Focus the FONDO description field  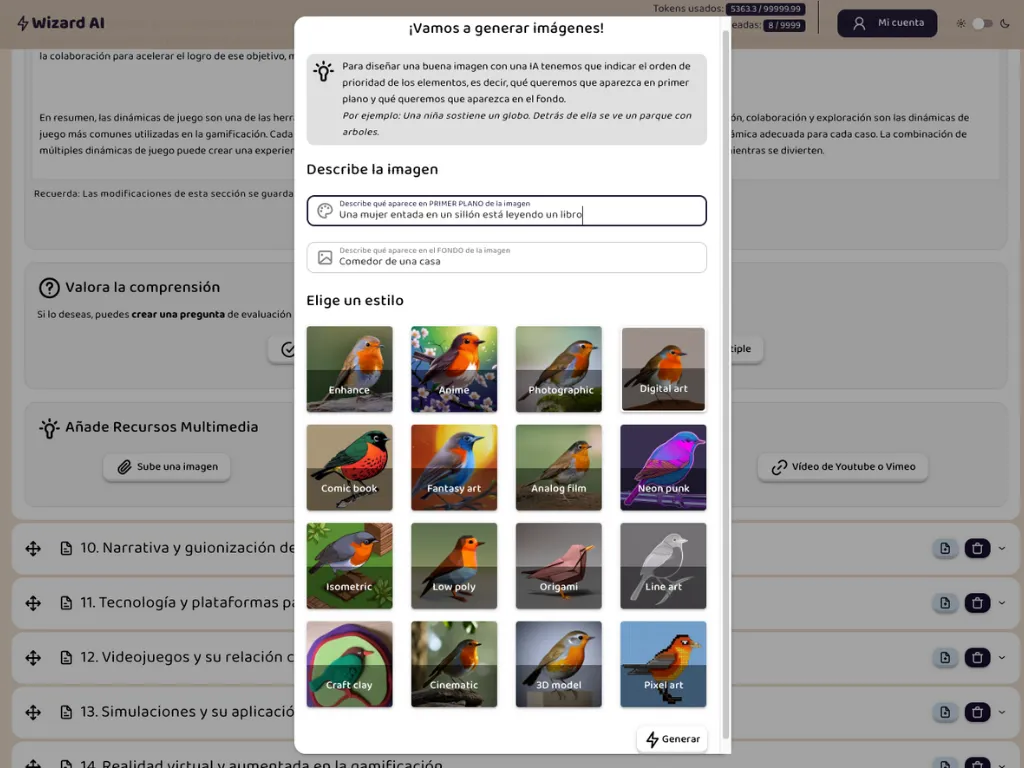click(x=506, y=257)
